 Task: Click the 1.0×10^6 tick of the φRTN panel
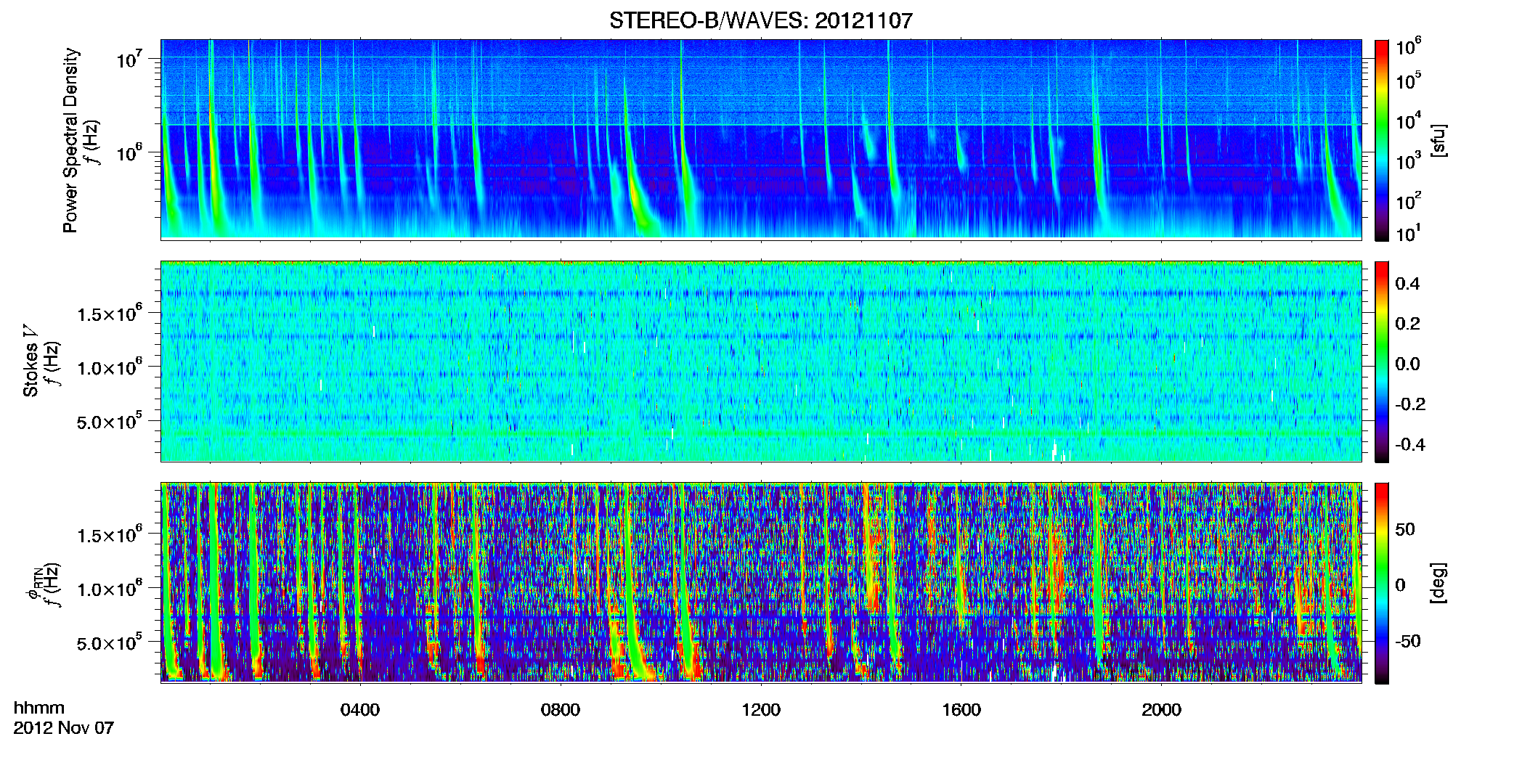(110, 588)
